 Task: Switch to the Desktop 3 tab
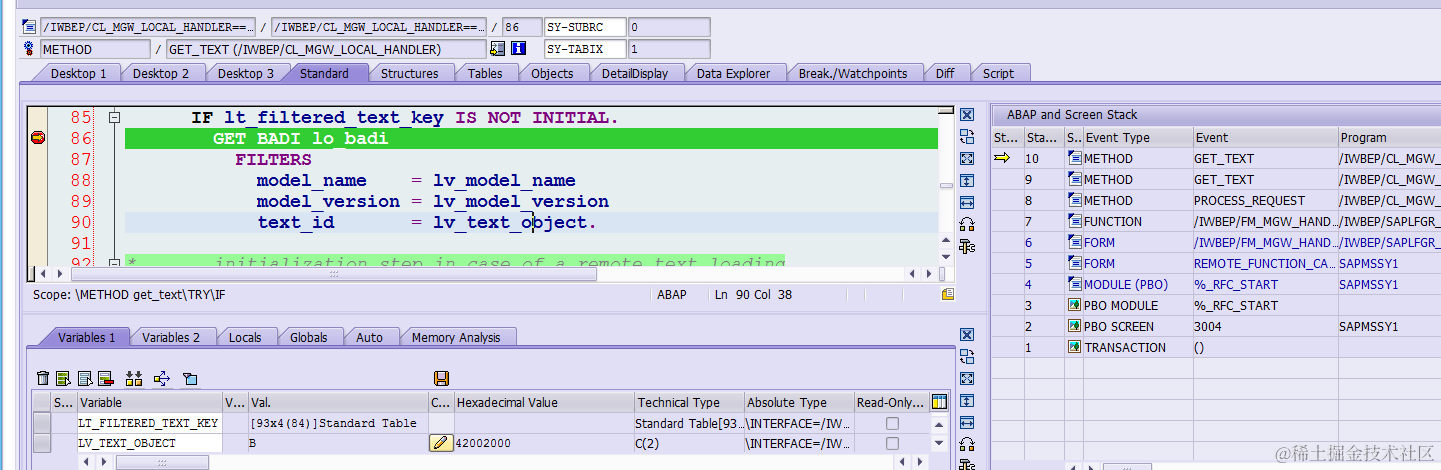[245, 73]
